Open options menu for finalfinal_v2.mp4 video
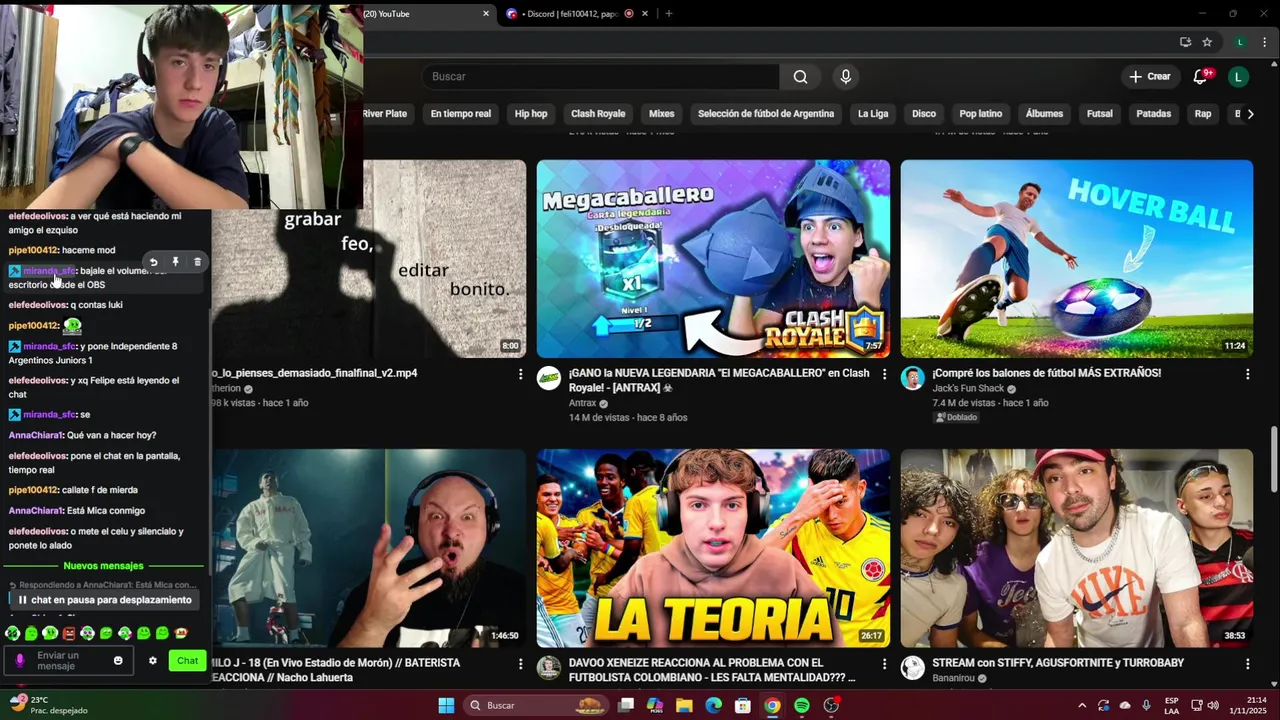1280x720 pixels. point(520,374)
